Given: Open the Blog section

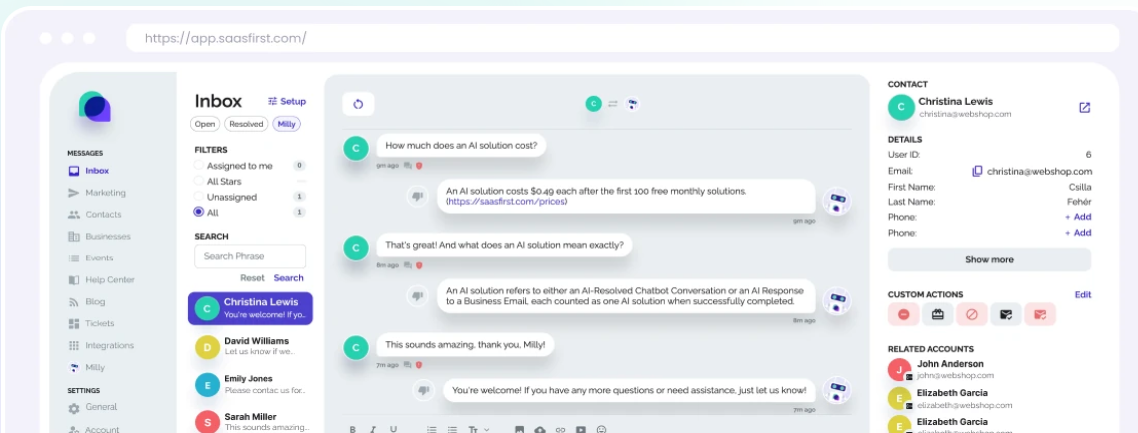Looking at the screenshot, I should 86,302.
